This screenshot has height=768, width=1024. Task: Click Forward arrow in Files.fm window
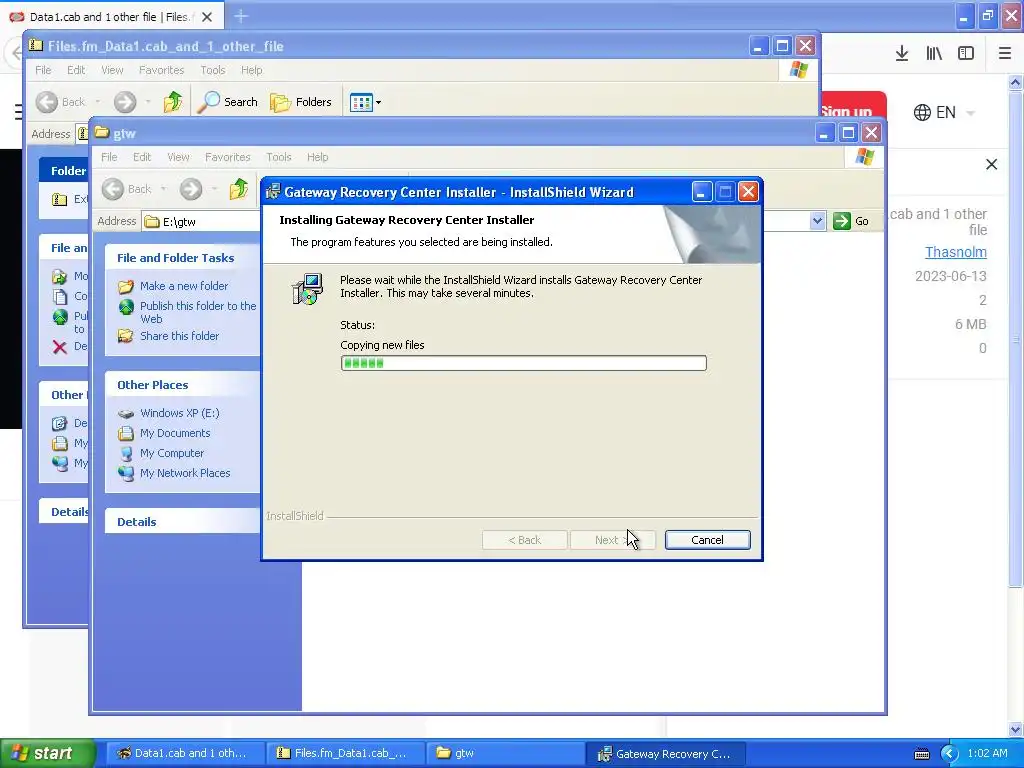pyautogui.click(x=125, y=102)
